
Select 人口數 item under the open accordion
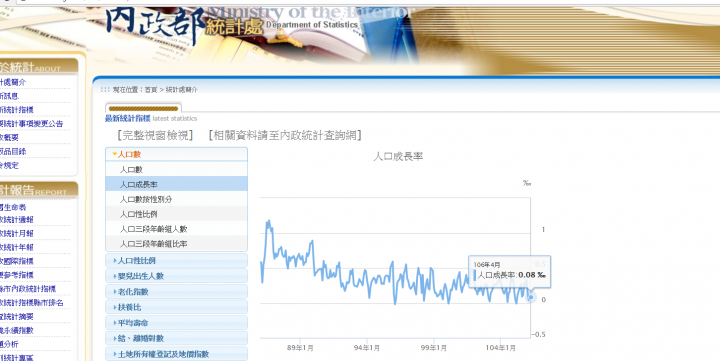pyautogui.click(x=176, y=169)
